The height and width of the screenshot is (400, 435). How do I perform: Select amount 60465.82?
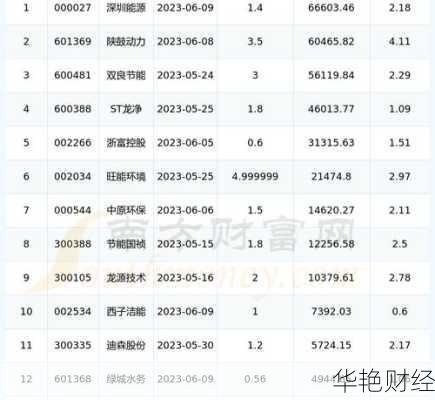tap(331, 42)
